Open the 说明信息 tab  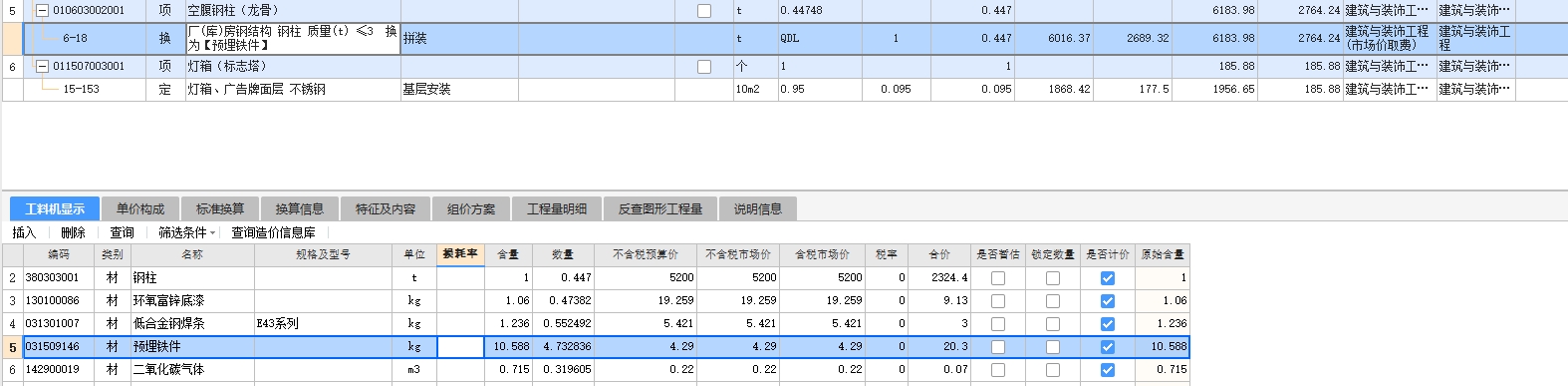758,208
